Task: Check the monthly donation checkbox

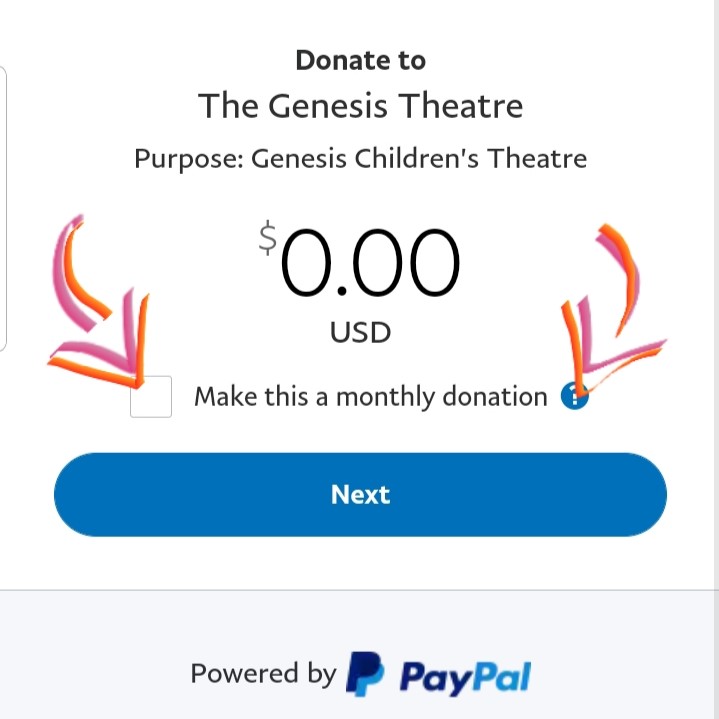Action: tap(151, 397)
